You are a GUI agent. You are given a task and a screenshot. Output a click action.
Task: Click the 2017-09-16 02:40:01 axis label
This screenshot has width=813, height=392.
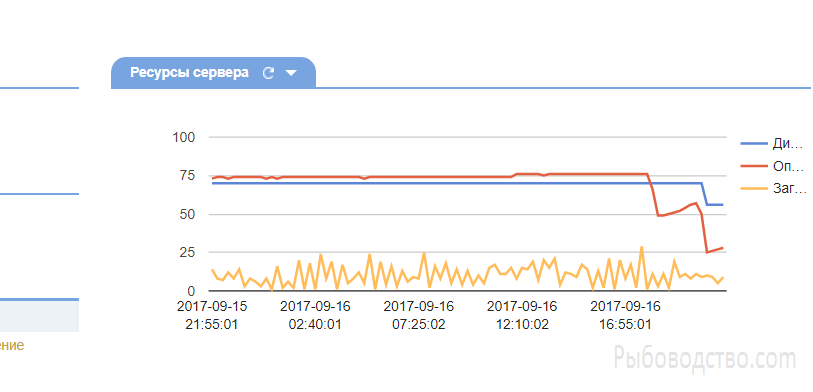click(315, 315)
